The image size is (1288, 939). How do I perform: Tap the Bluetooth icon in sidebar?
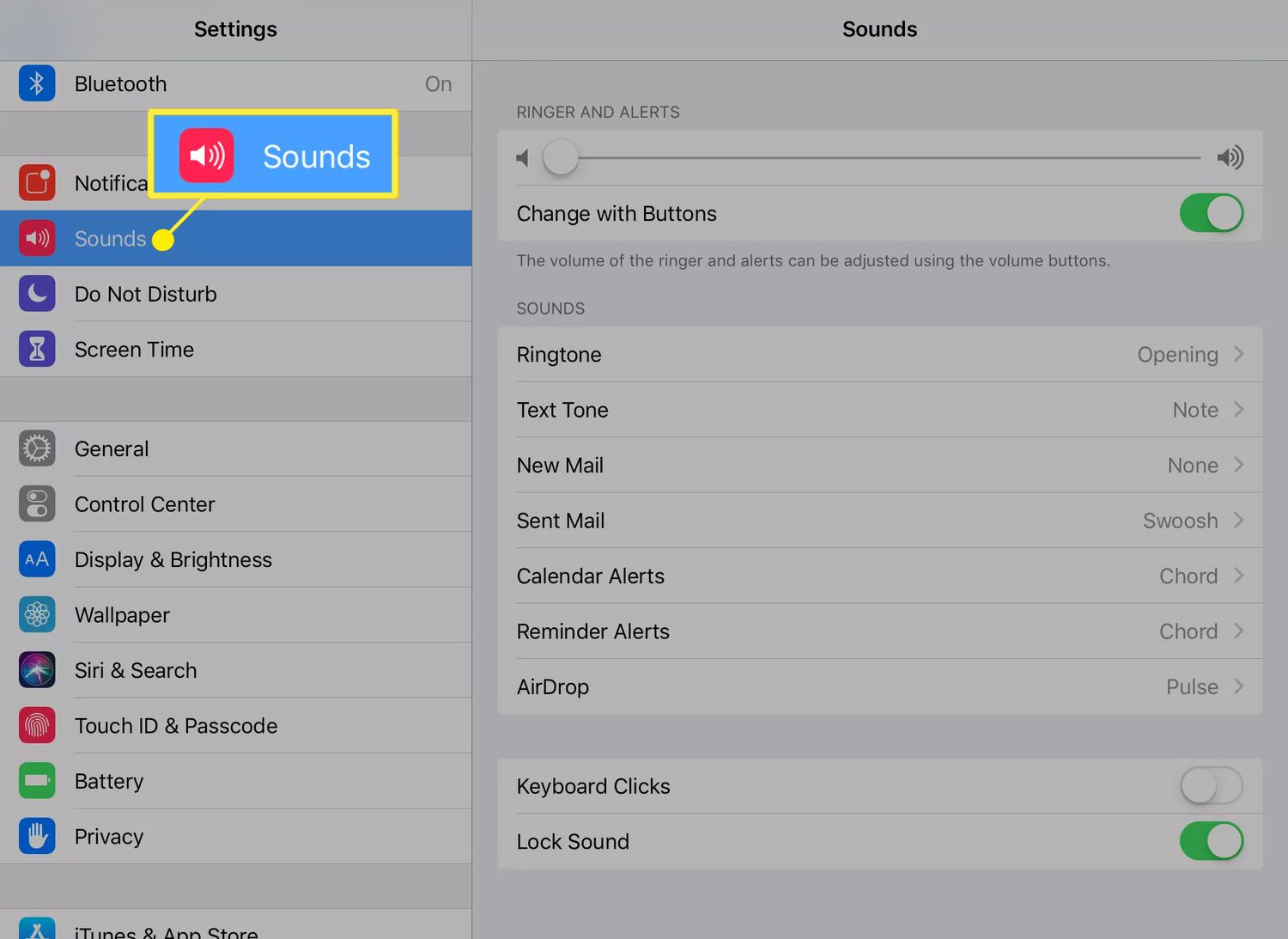coord(37,83)
